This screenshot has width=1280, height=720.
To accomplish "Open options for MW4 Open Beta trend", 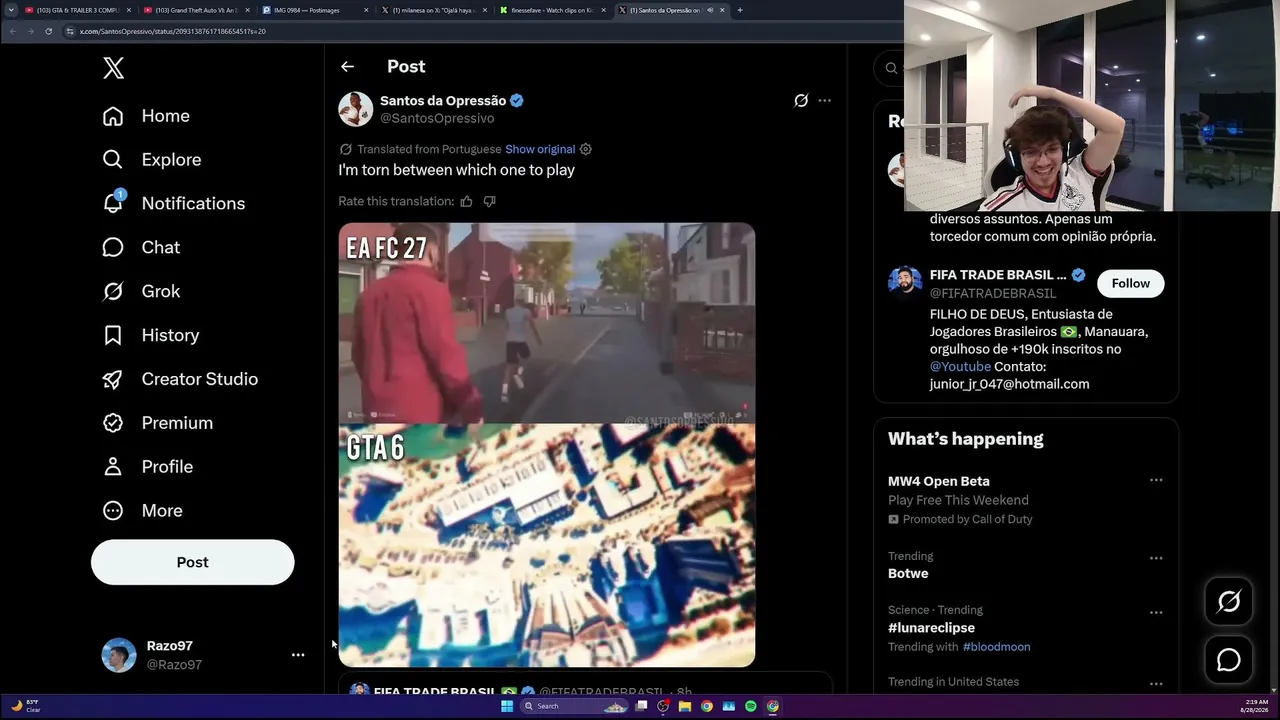I will click(x=1156, y=480).
